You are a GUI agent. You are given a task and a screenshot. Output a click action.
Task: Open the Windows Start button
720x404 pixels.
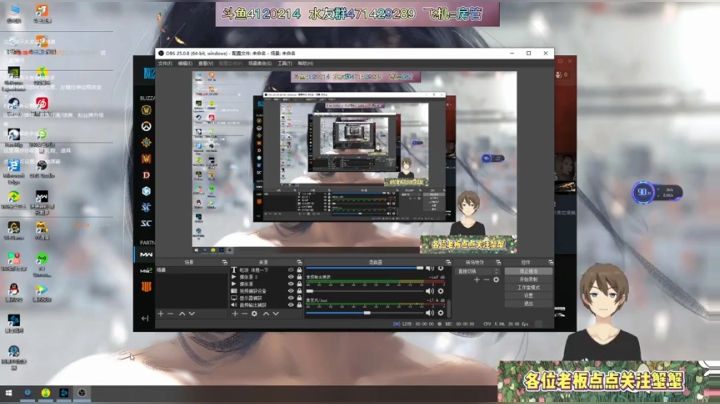(x=8, y=393)
